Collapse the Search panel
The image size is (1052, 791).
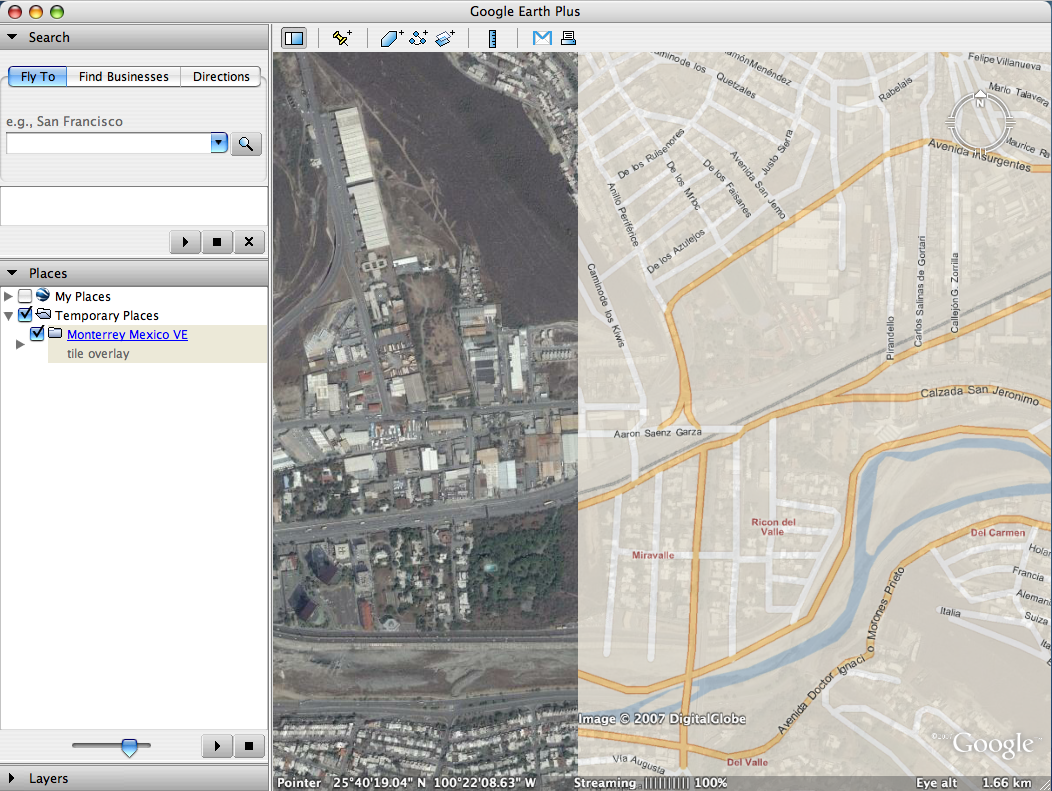[11, 37]
